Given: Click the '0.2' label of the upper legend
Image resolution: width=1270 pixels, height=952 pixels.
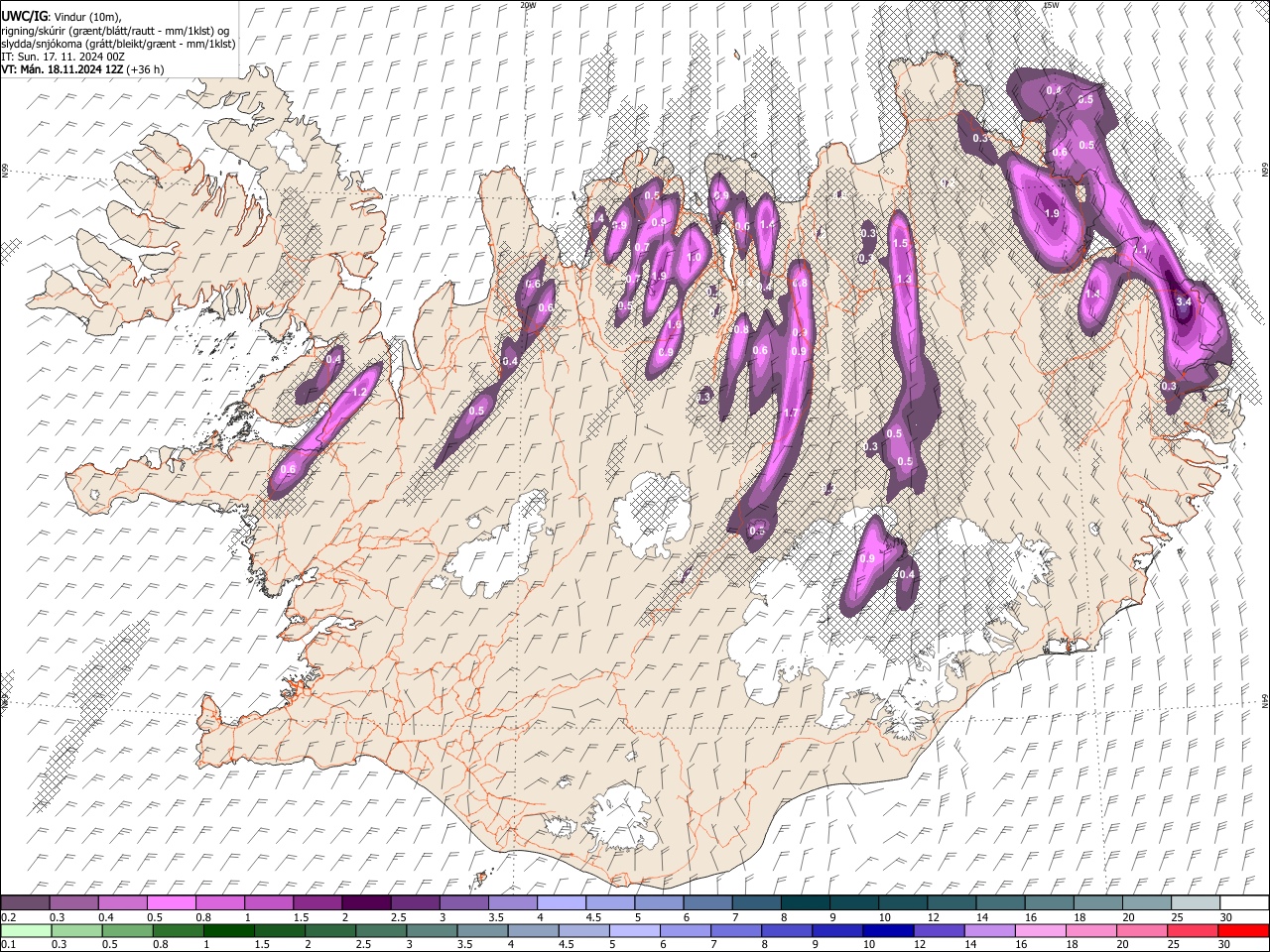Looking at the screenshot, I should coord(8,917).
